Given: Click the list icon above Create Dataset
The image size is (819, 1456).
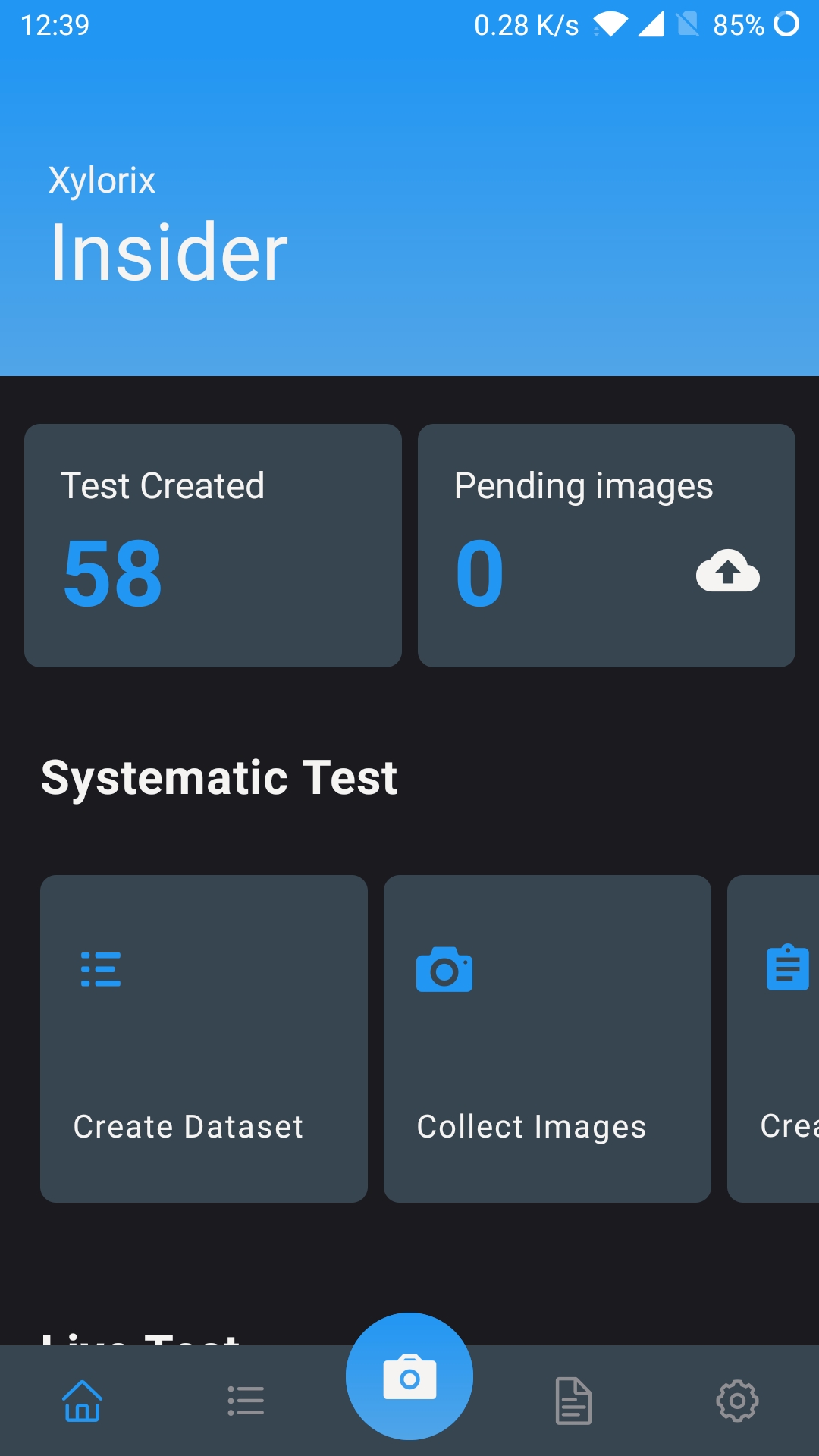Looking at the screenshot, I should [x=101, y=969].
